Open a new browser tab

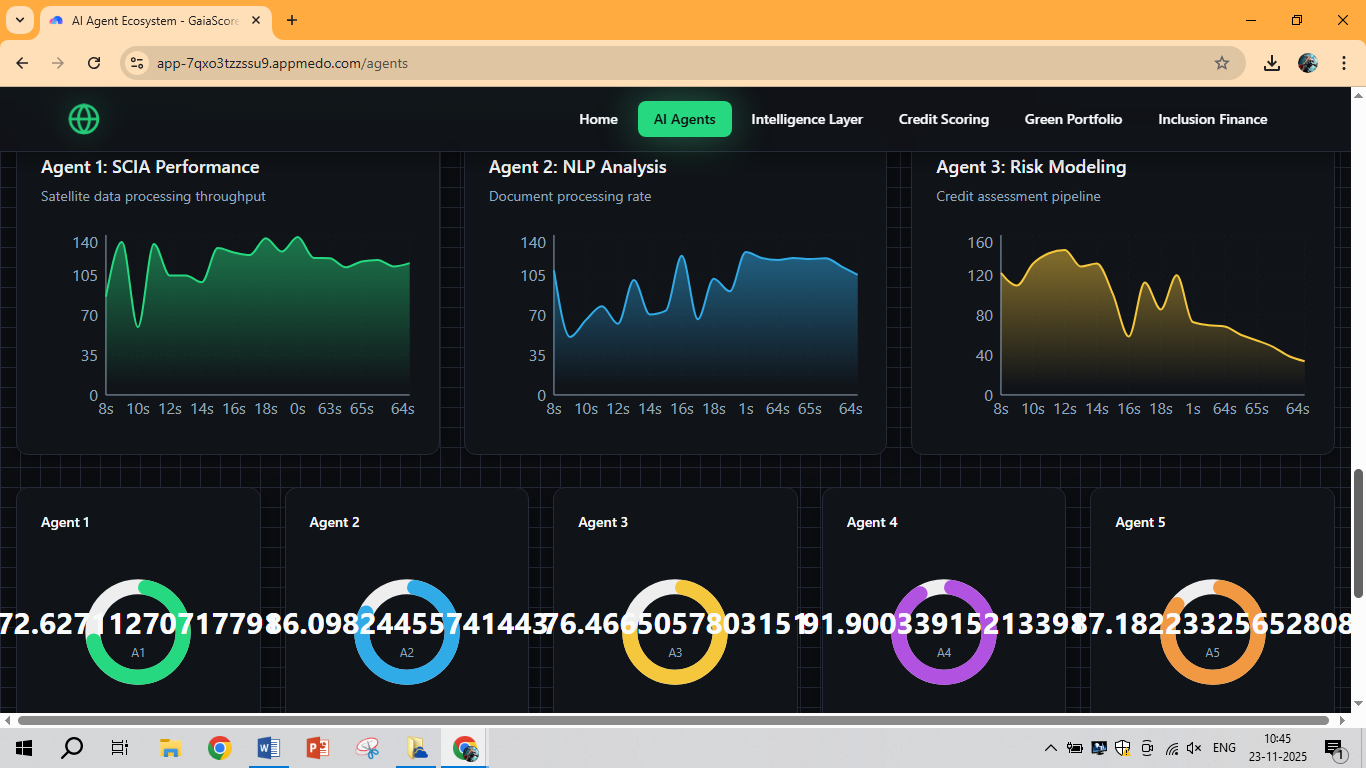tap(292, 20)
